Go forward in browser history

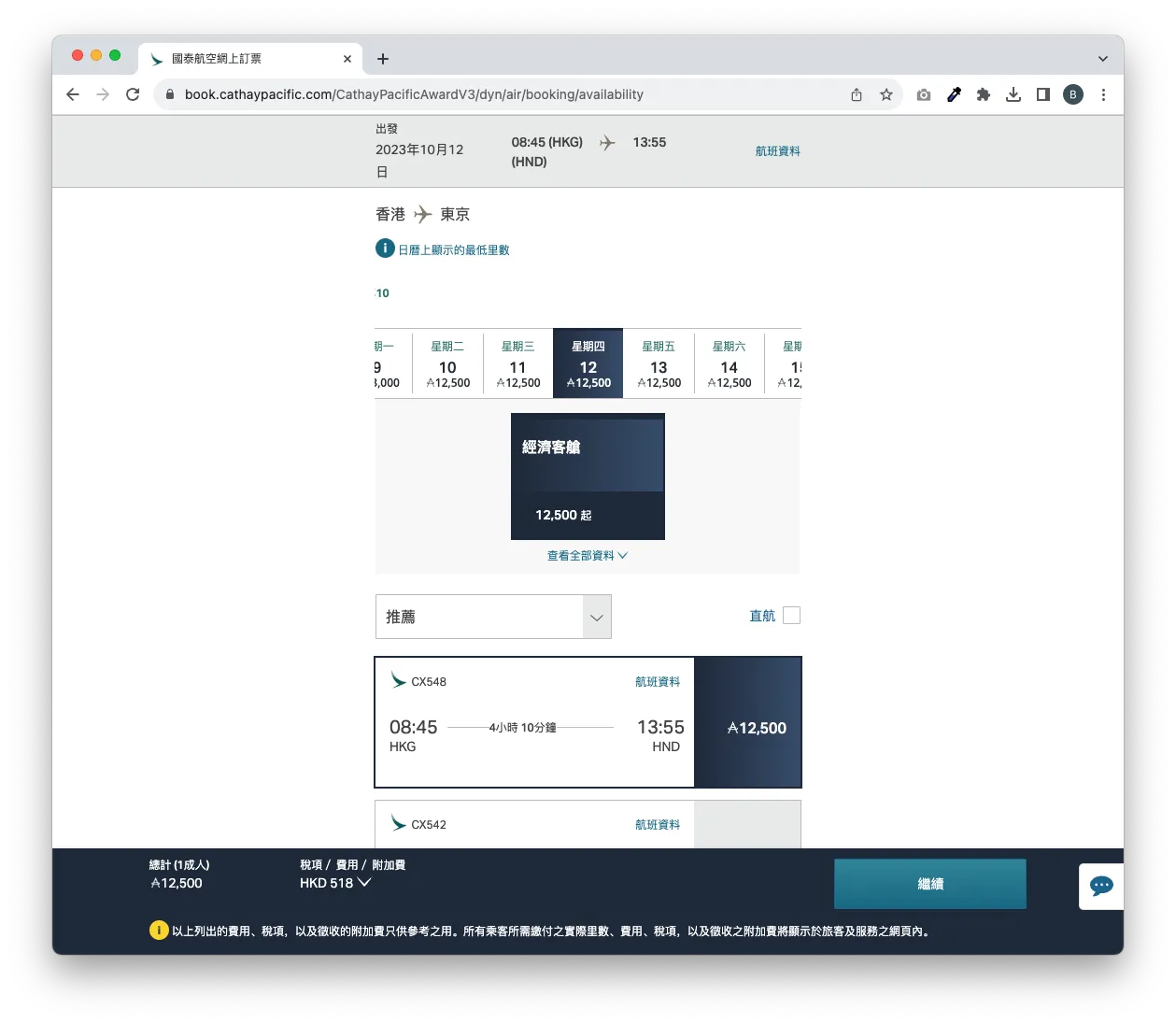(x=103, y=94)
